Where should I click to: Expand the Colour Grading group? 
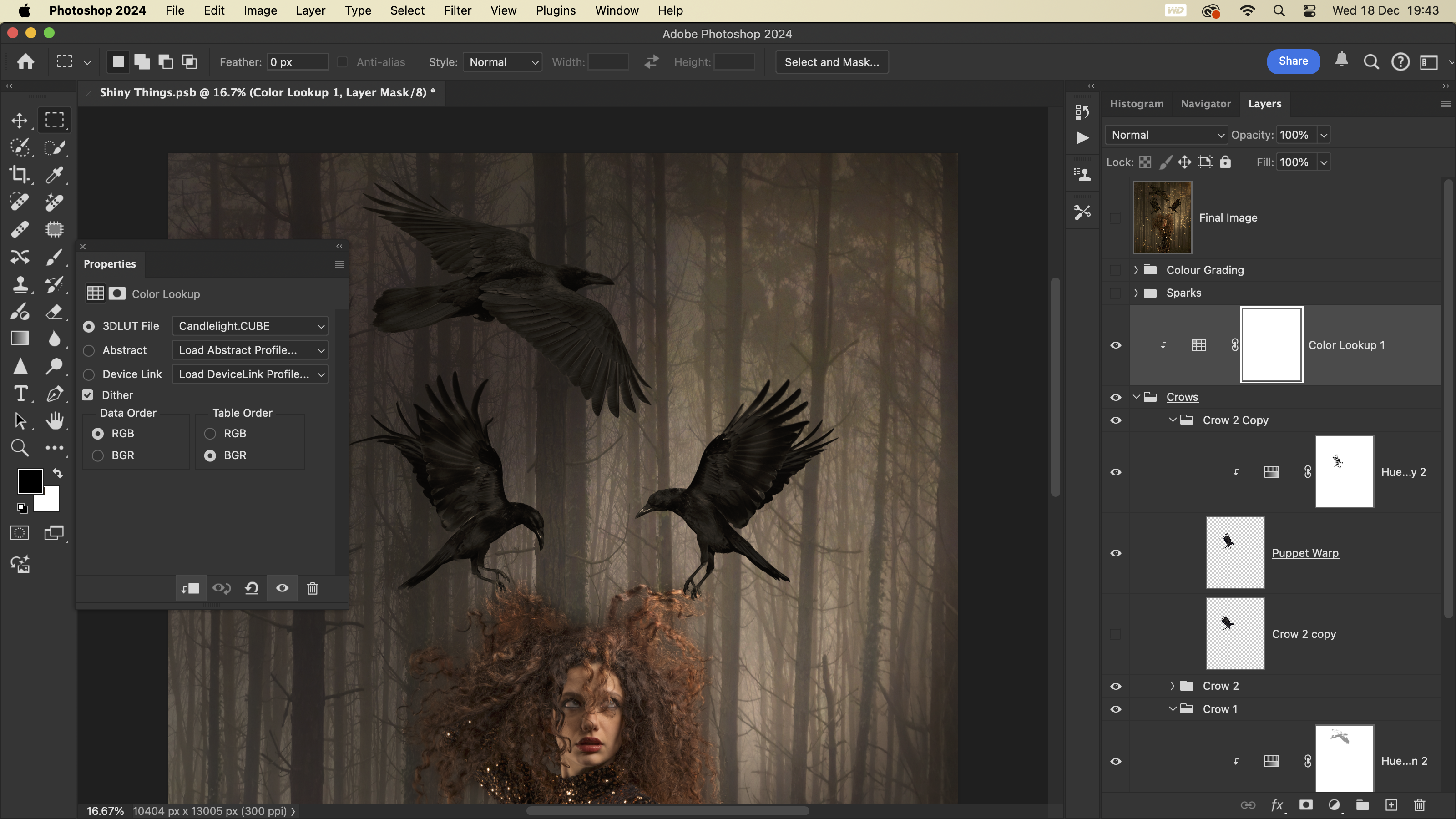pyautogui.click(x=1136, y=270)
